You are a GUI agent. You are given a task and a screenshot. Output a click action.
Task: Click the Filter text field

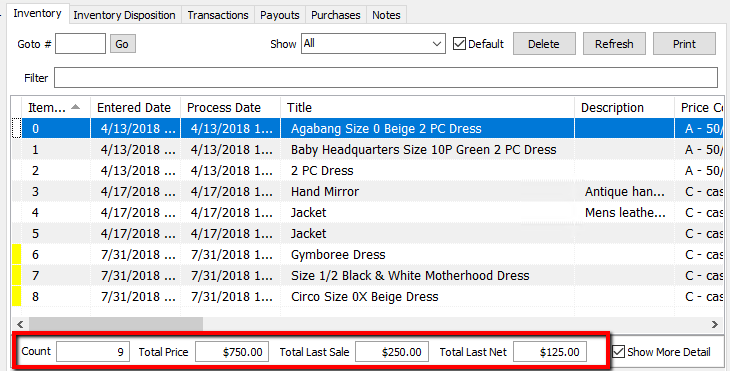[386, 77]
